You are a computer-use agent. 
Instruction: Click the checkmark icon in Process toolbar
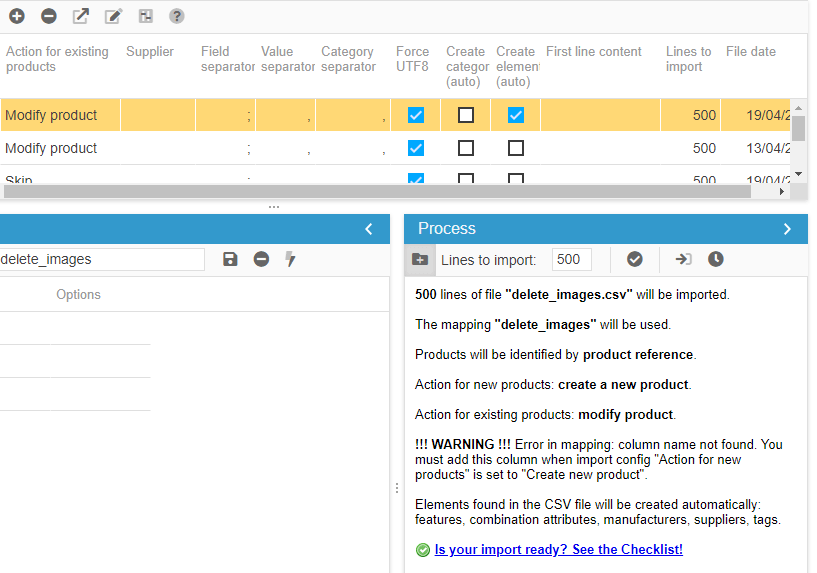point(635,259)
